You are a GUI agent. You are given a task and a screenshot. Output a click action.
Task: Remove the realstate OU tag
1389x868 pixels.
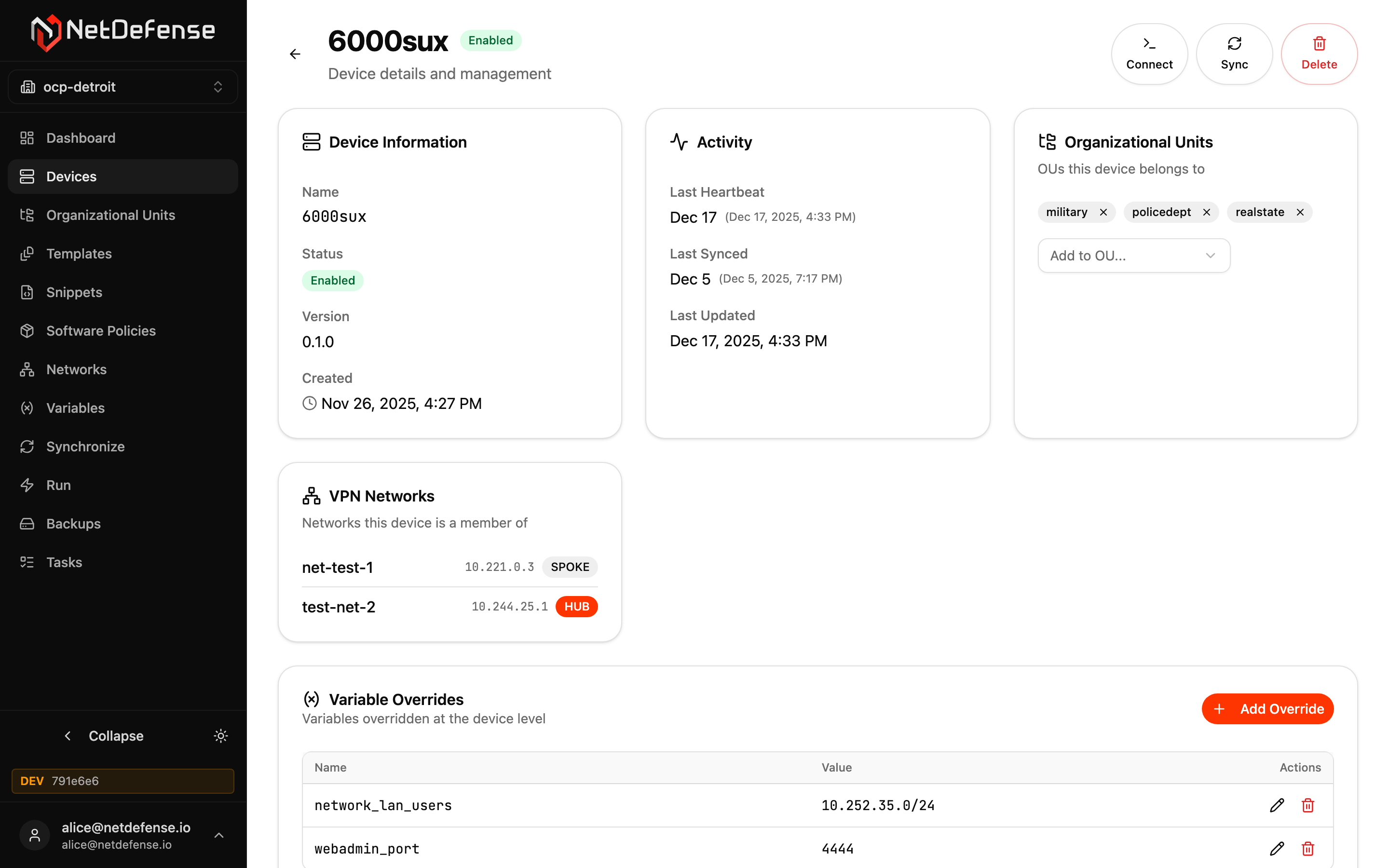point(1300,212)
